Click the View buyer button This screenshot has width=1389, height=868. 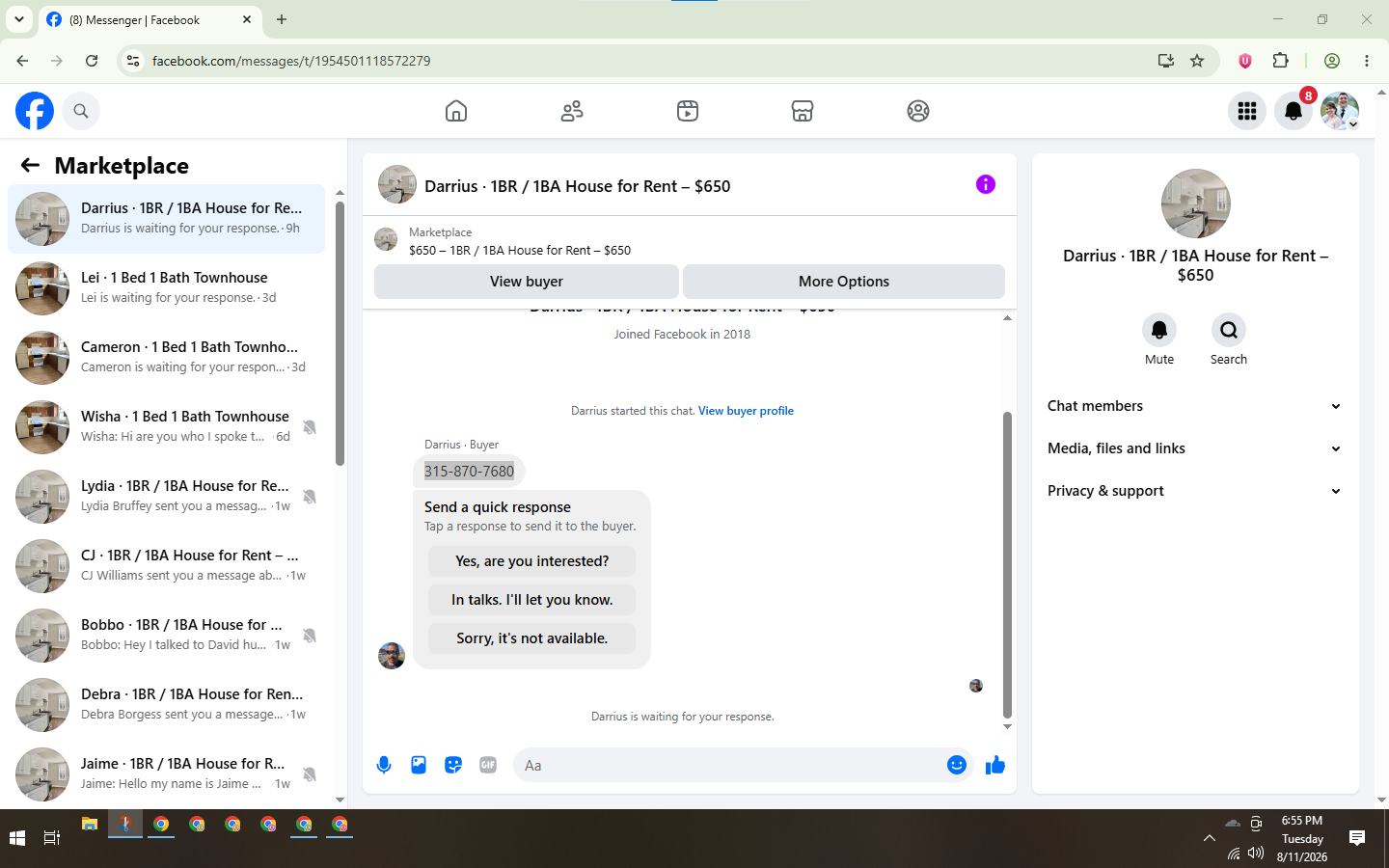pyautogui.click(x=527, y=282)
